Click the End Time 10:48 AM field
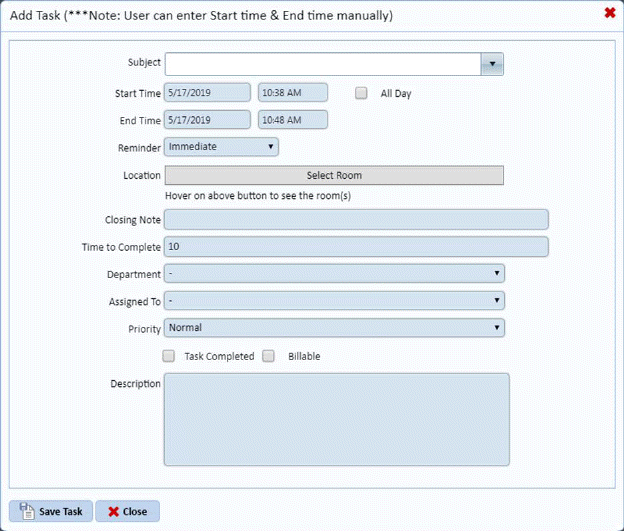The width and height of the screenshot is (624, 531). coord(292,120)
